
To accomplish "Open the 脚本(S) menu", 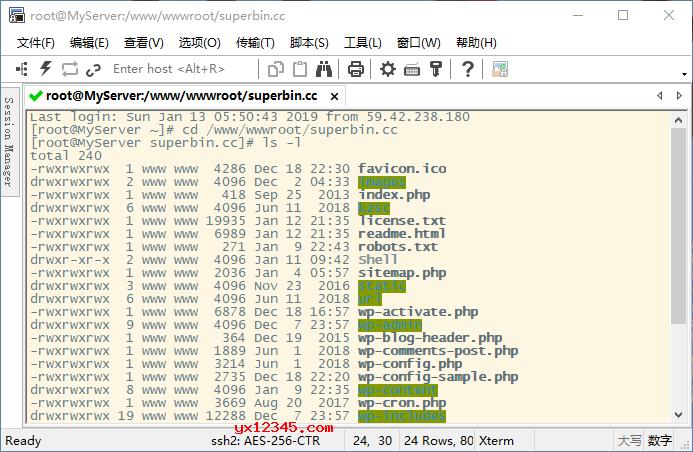I will pos(309,43).
